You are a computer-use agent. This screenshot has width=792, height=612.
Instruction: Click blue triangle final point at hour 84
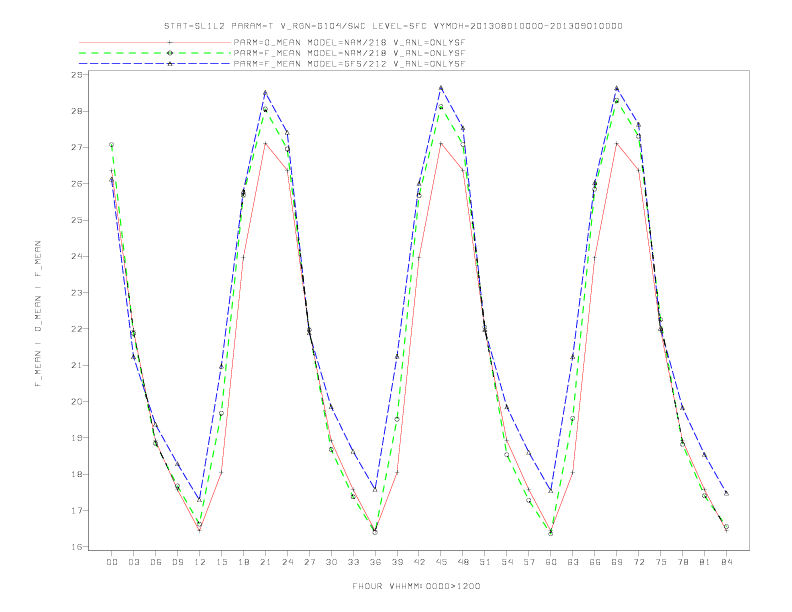coord(726,493)
